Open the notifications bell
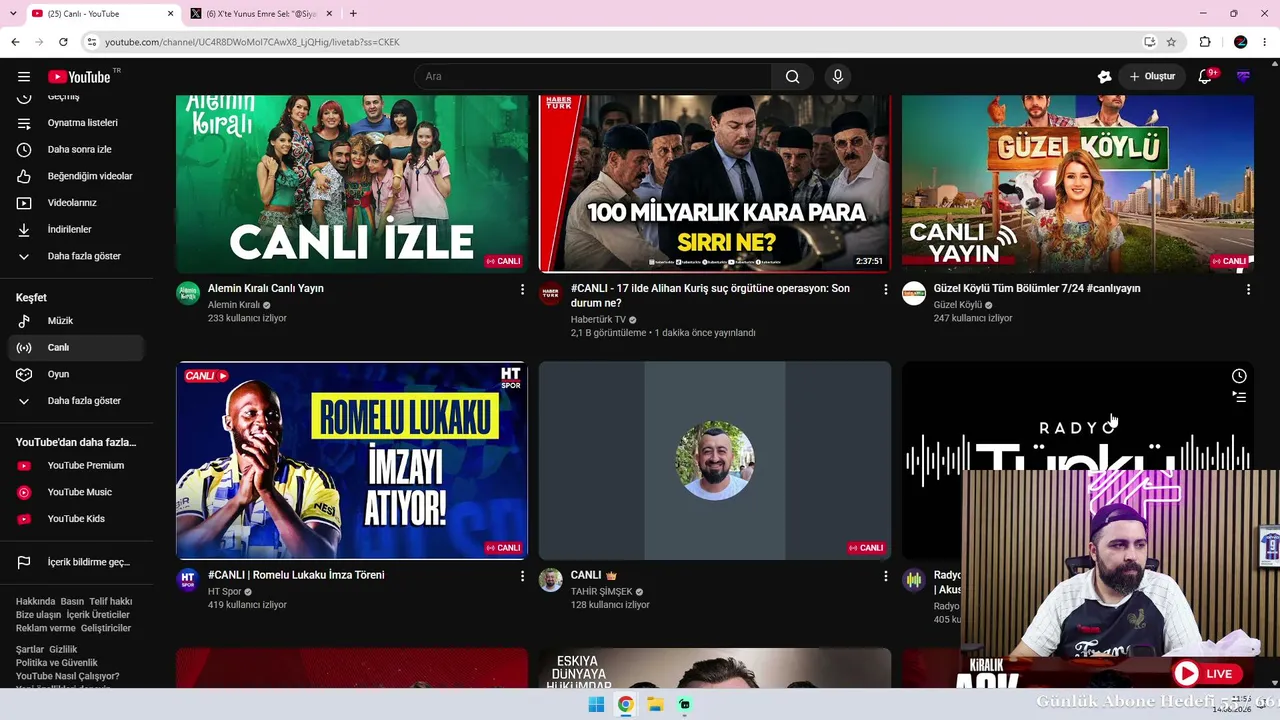The height and width of the screenshot is (720, 1280). click(x=1205, y=77)
